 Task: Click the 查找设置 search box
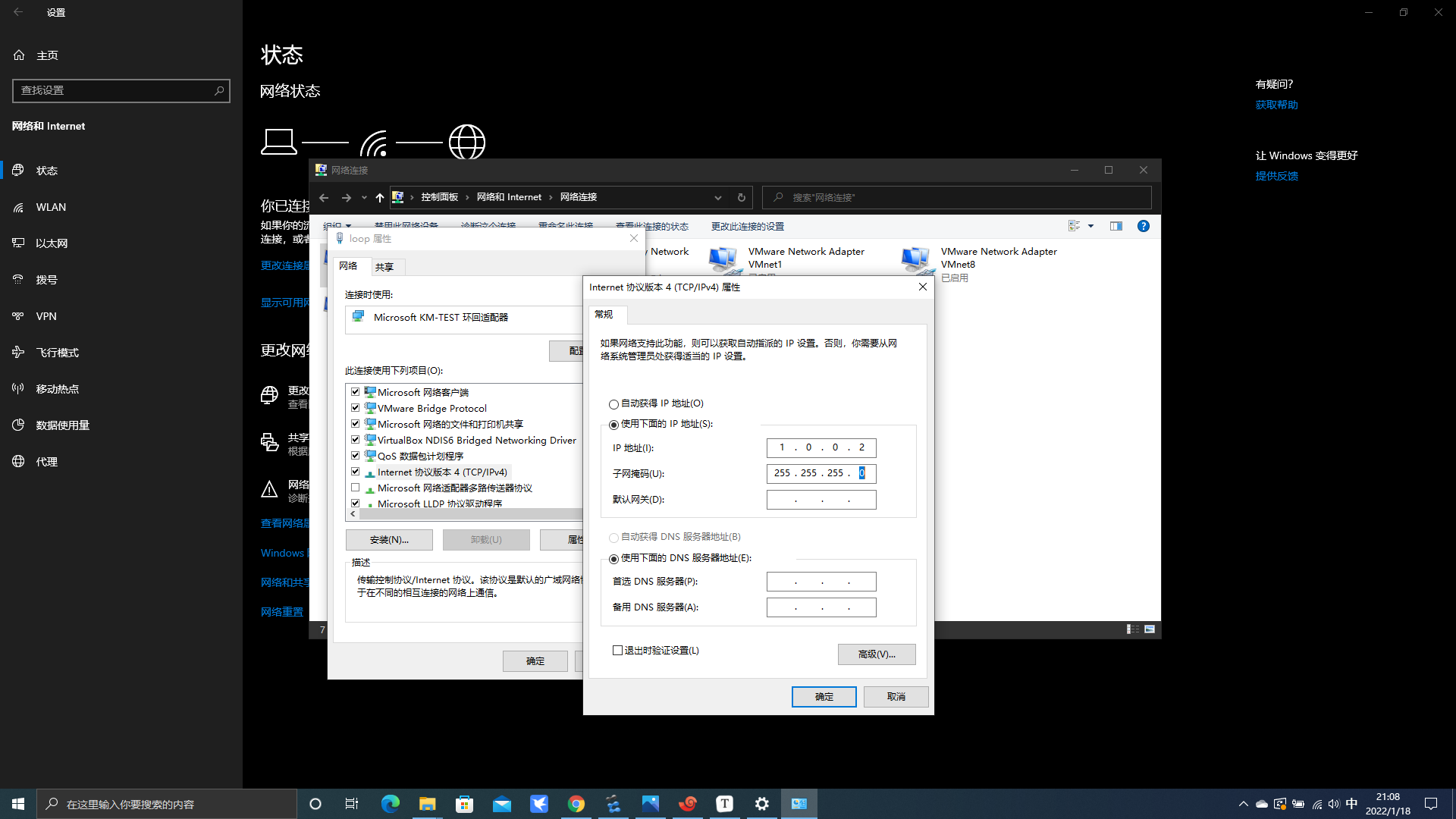pos(121,90)
